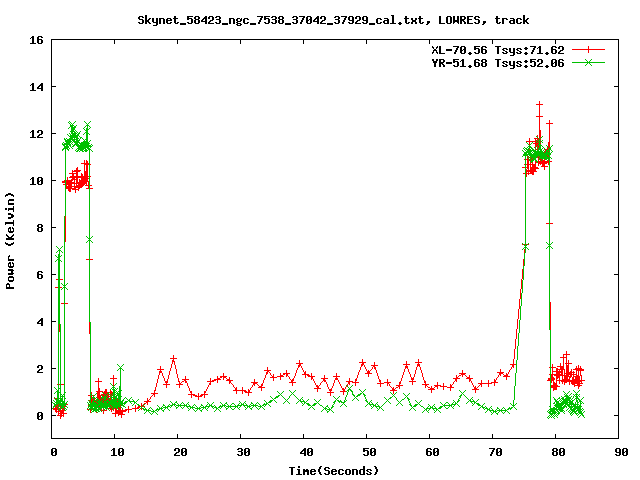Screen dimensions: 640x480
Task: Select the XL-70.56 Tsys:71.62 legend label
Action: tap(498, 50)
